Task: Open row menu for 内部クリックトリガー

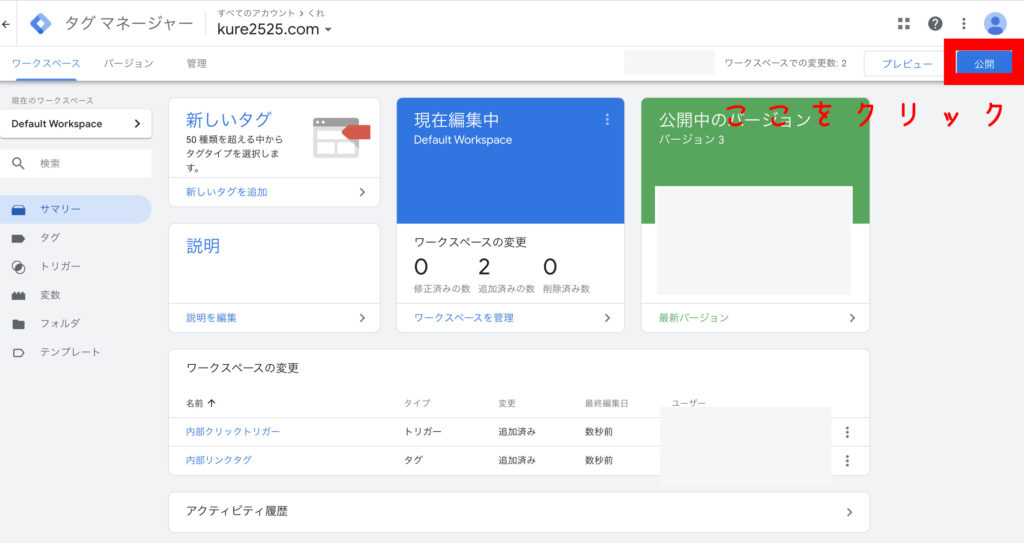Action: click(x=847, y=432)
